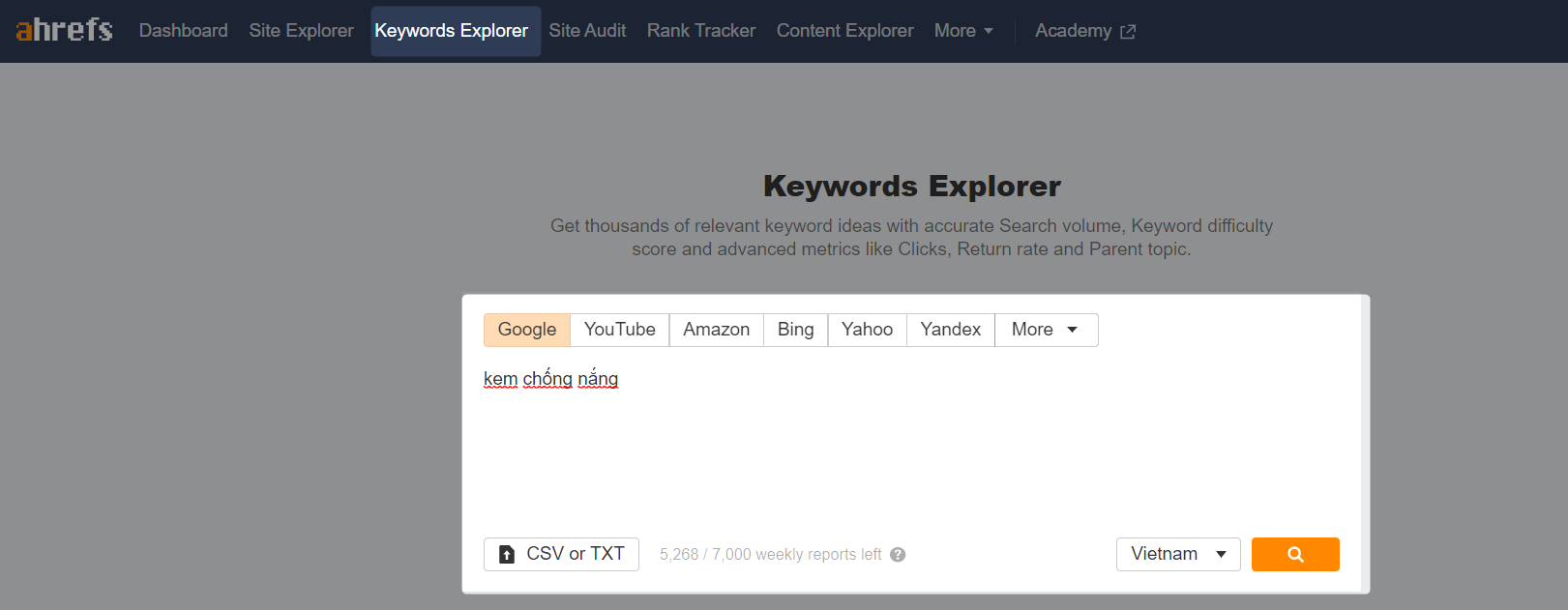Image resolution: width=1568 pixels, height=610 pixels.
Task: Switch to the Yahoo tab
Action: [868, 330]
